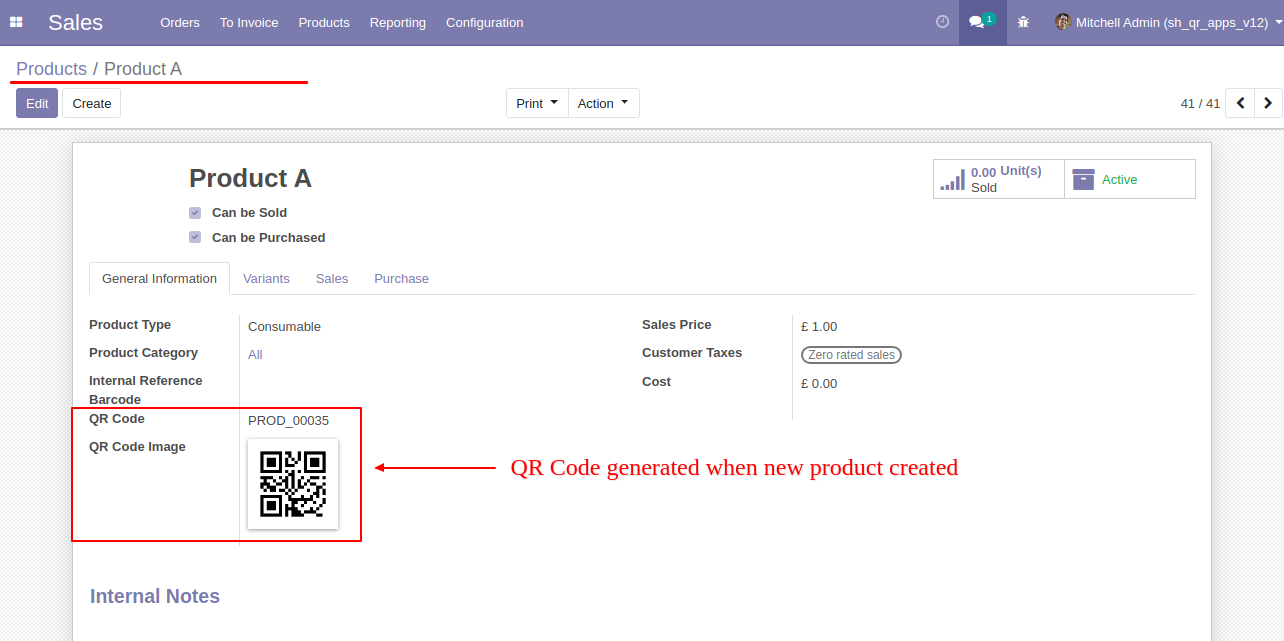Click the sales bar chart icon
Viewport: 1284px width, 641px height.
click(x=952, y=180)
